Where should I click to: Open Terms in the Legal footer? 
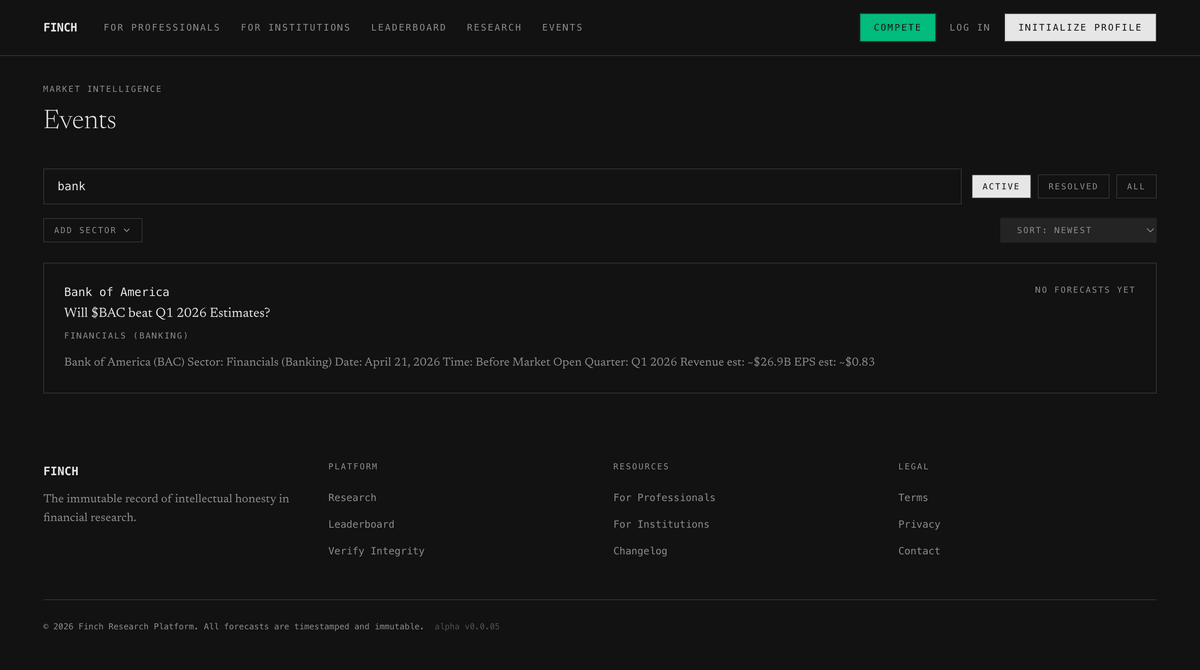[x=912, y=498]
